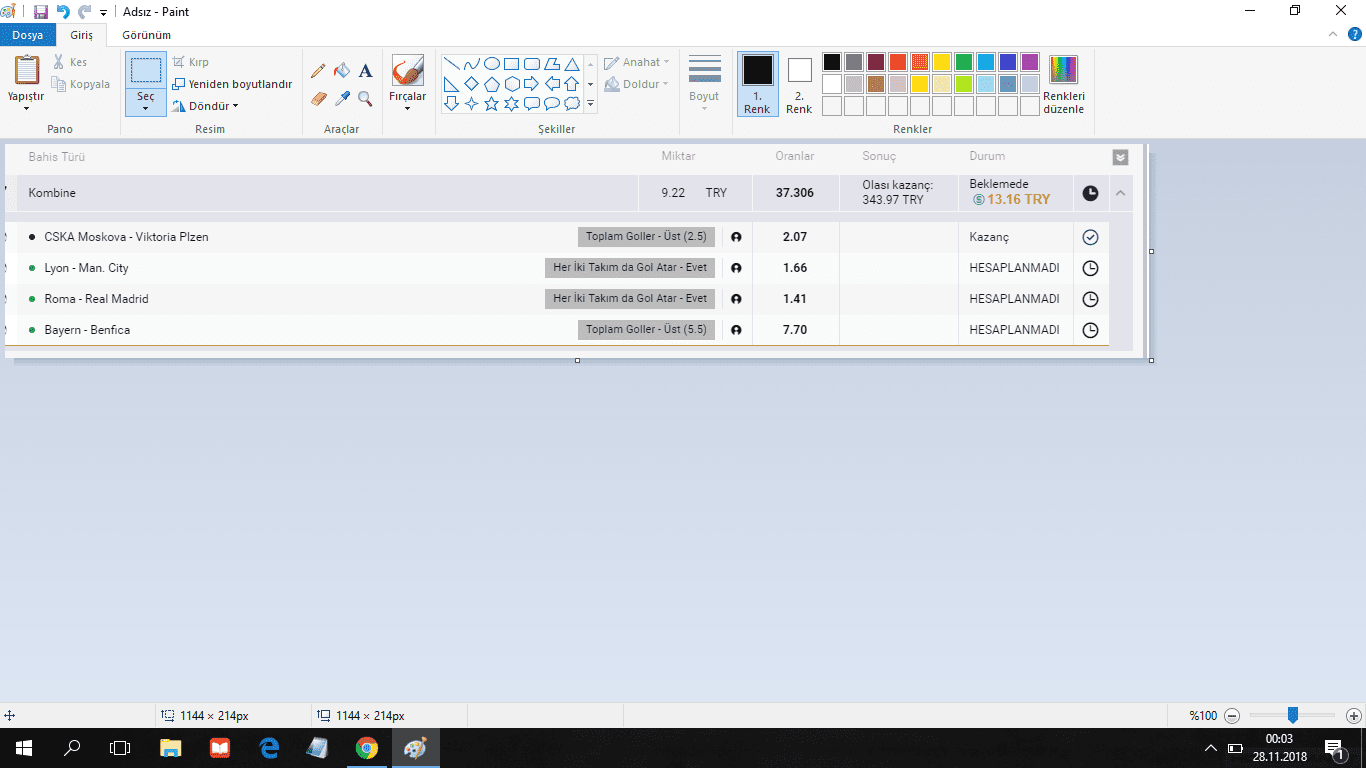Open Chrome from the taskbar
Image resolution: width=1366 pixels, height=768 pixels.
pos(367,747)
